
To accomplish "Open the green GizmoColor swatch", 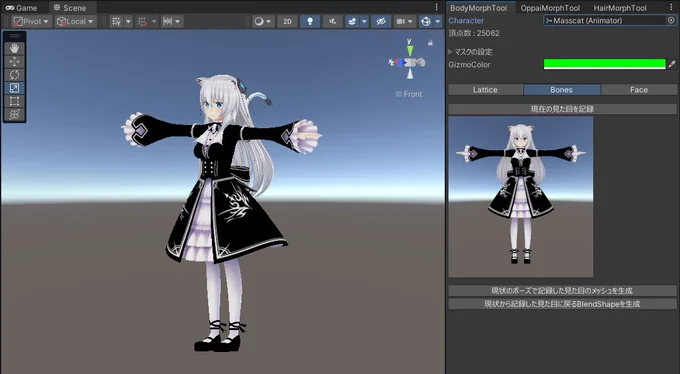I will (605, 64).
